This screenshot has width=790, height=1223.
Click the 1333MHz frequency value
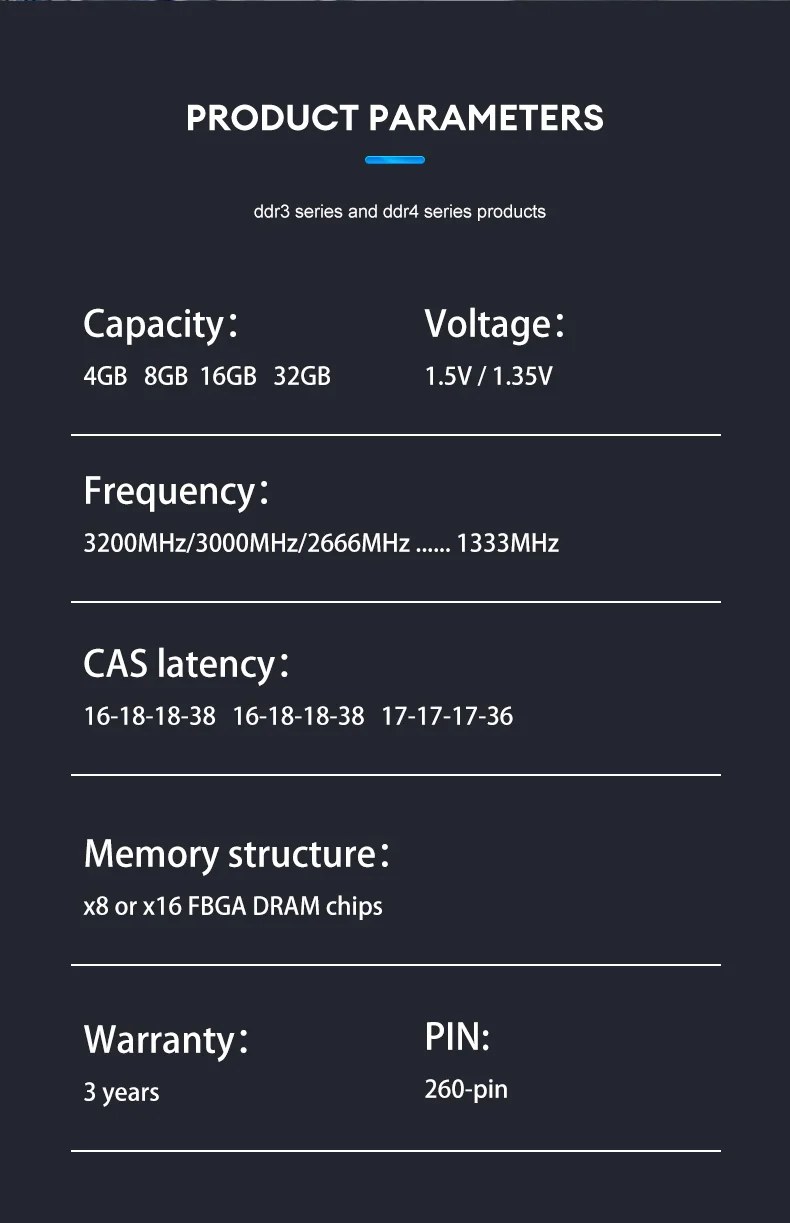click(x=508, y=544)
